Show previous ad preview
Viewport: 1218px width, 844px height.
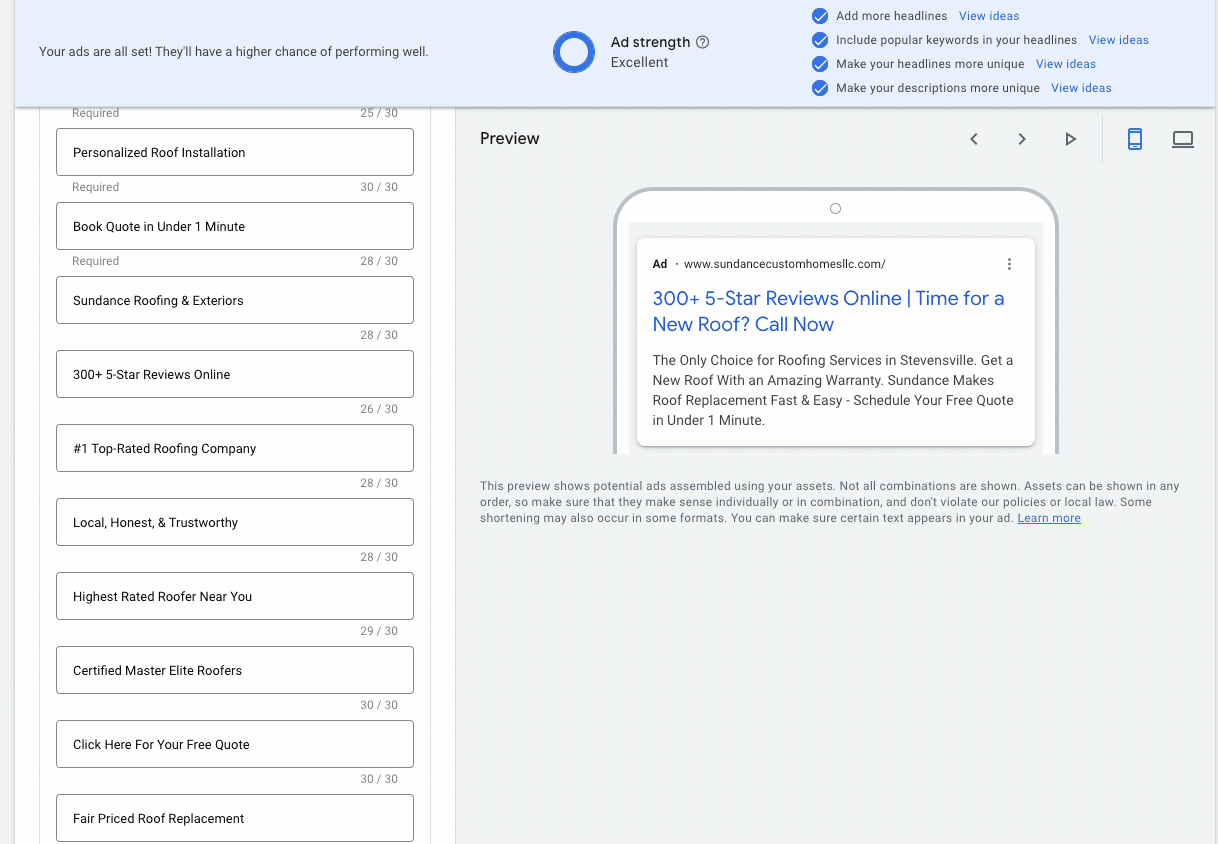tap(974, 139)
